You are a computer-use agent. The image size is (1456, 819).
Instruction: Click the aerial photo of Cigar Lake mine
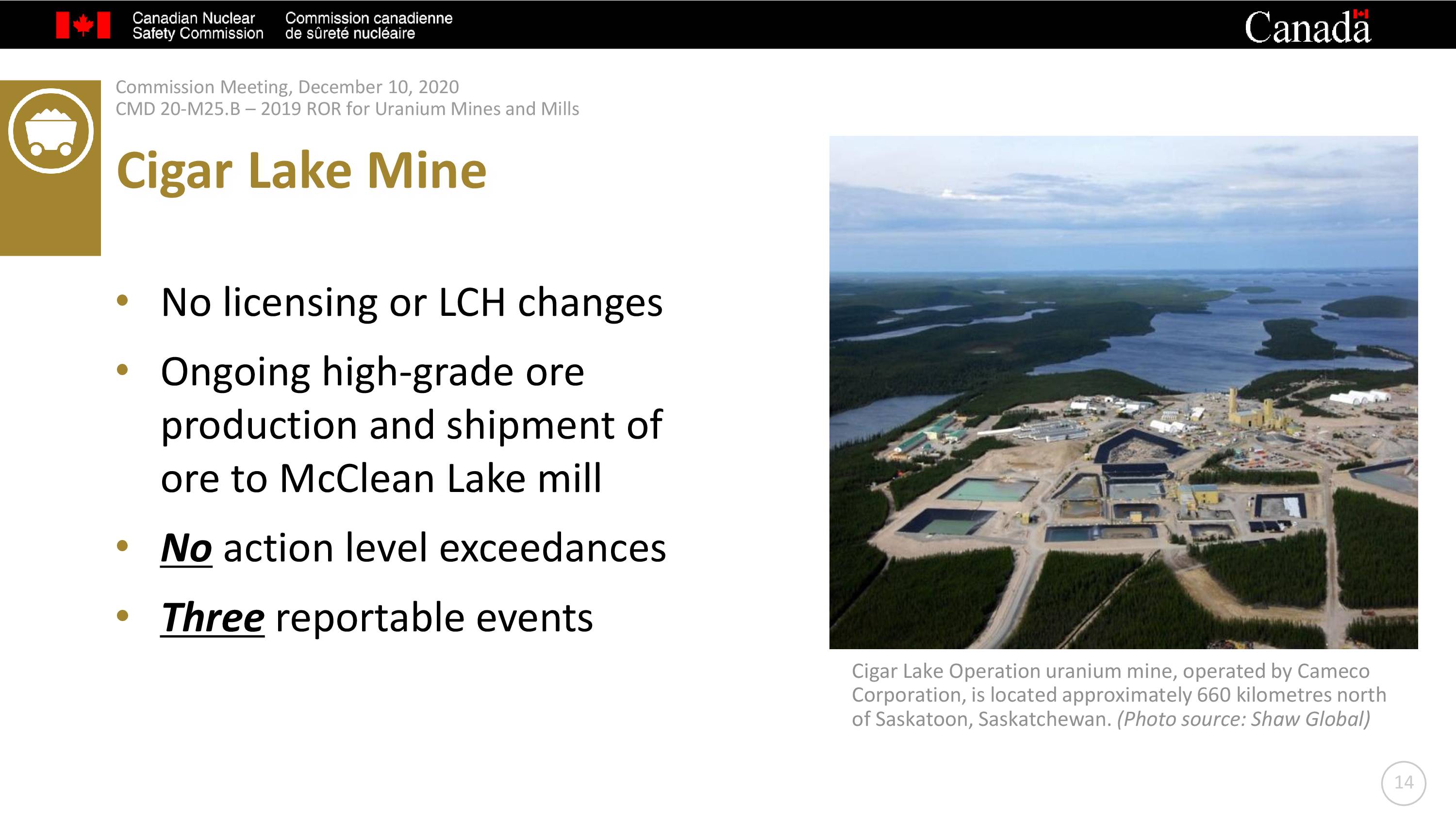(x=1123, y=392)
